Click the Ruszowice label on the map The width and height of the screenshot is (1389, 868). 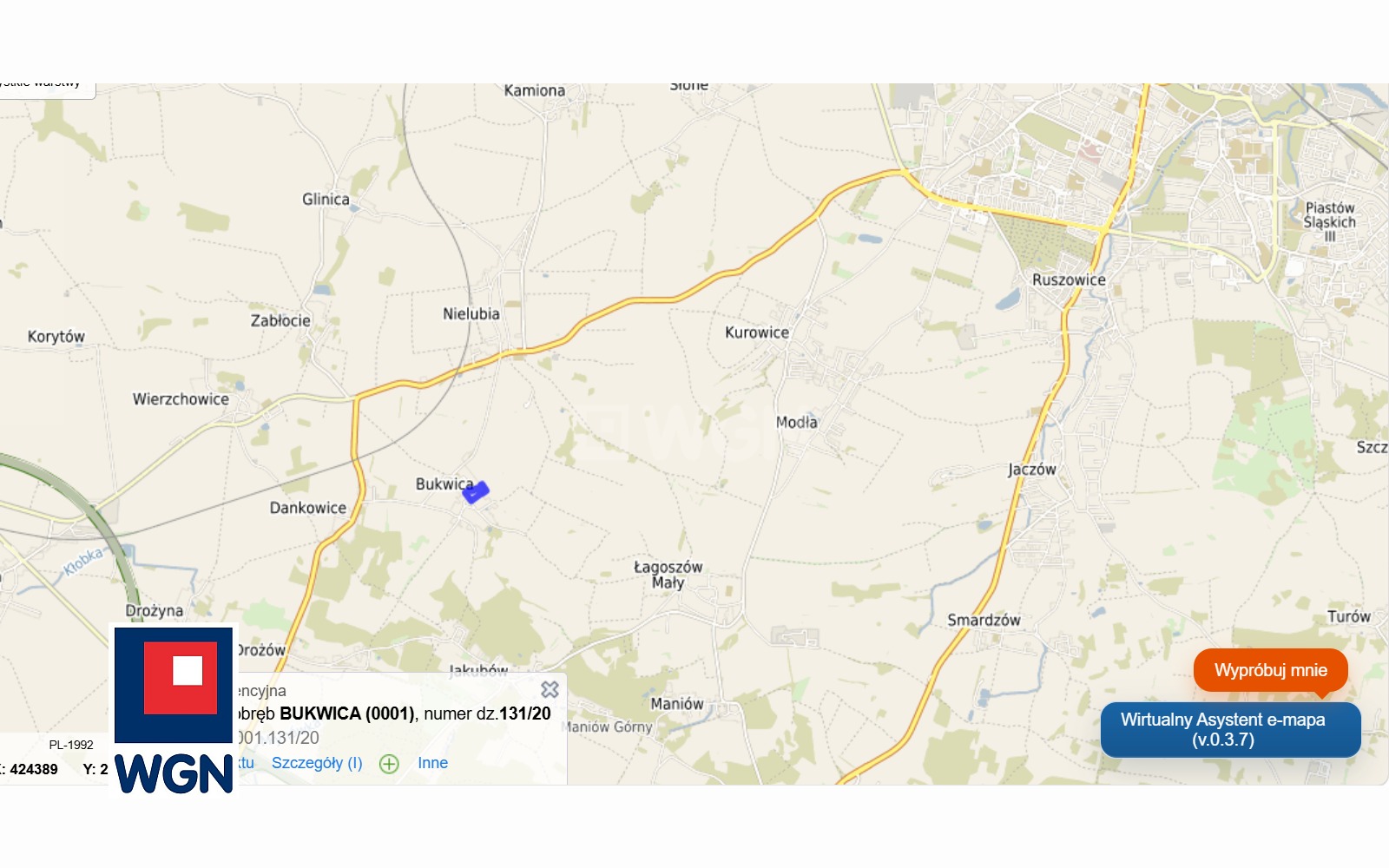point(1069,279)
